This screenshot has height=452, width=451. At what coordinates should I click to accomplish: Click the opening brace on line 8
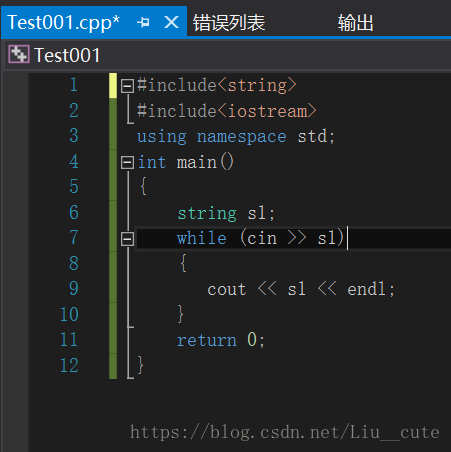coord(183,263)
